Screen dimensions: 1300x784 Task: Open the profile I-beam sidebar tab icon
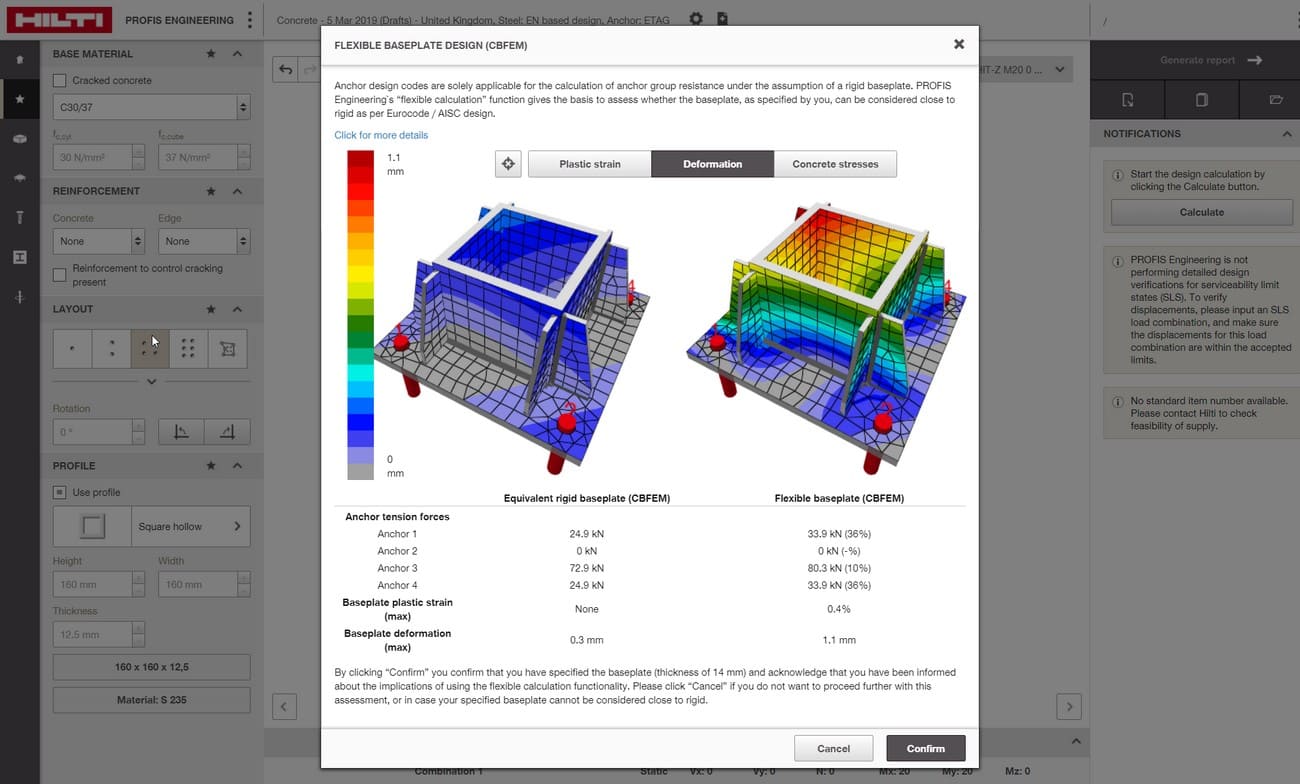pyautogui.click(x=19, y=257)
